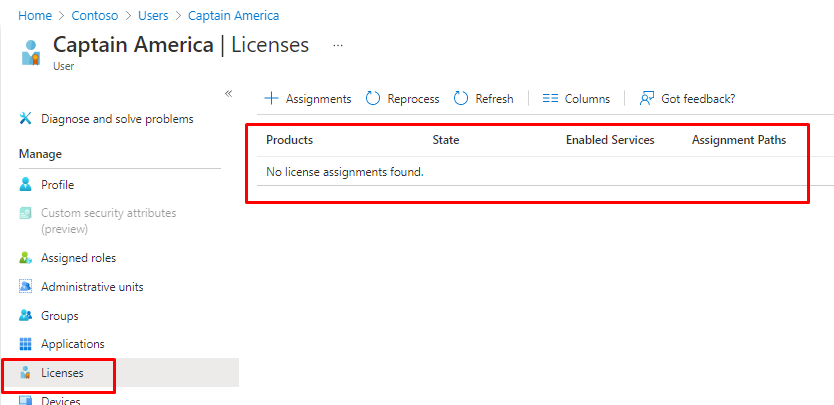Open Assignments to add licenses

[x=308, y=99]
